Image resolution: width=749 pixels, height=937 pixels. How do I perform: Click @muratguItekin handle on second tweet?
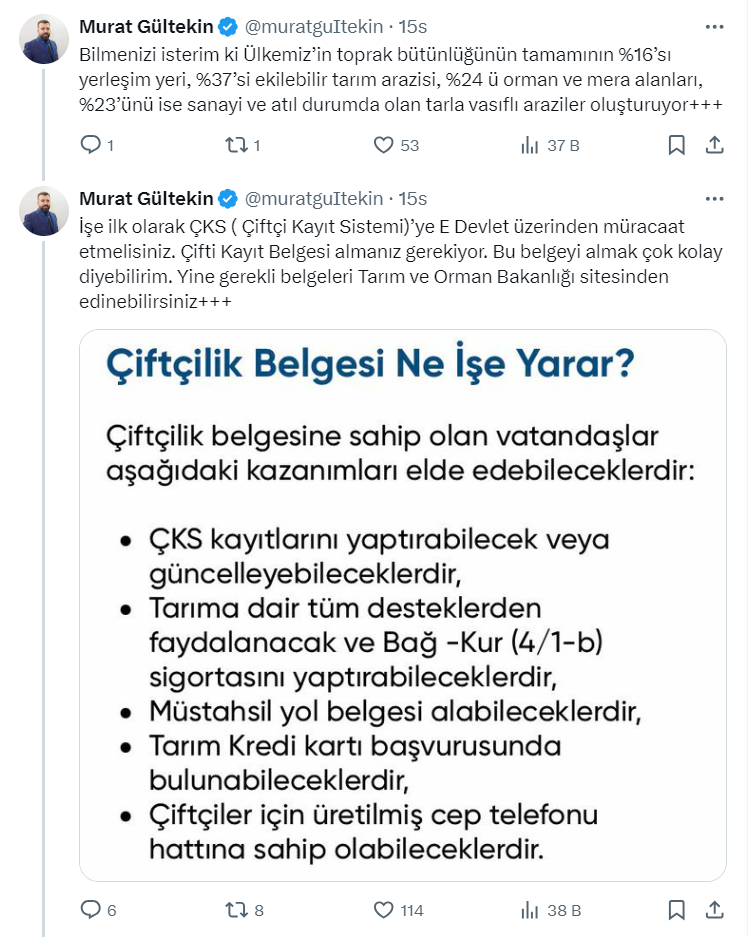click(314, 197)
